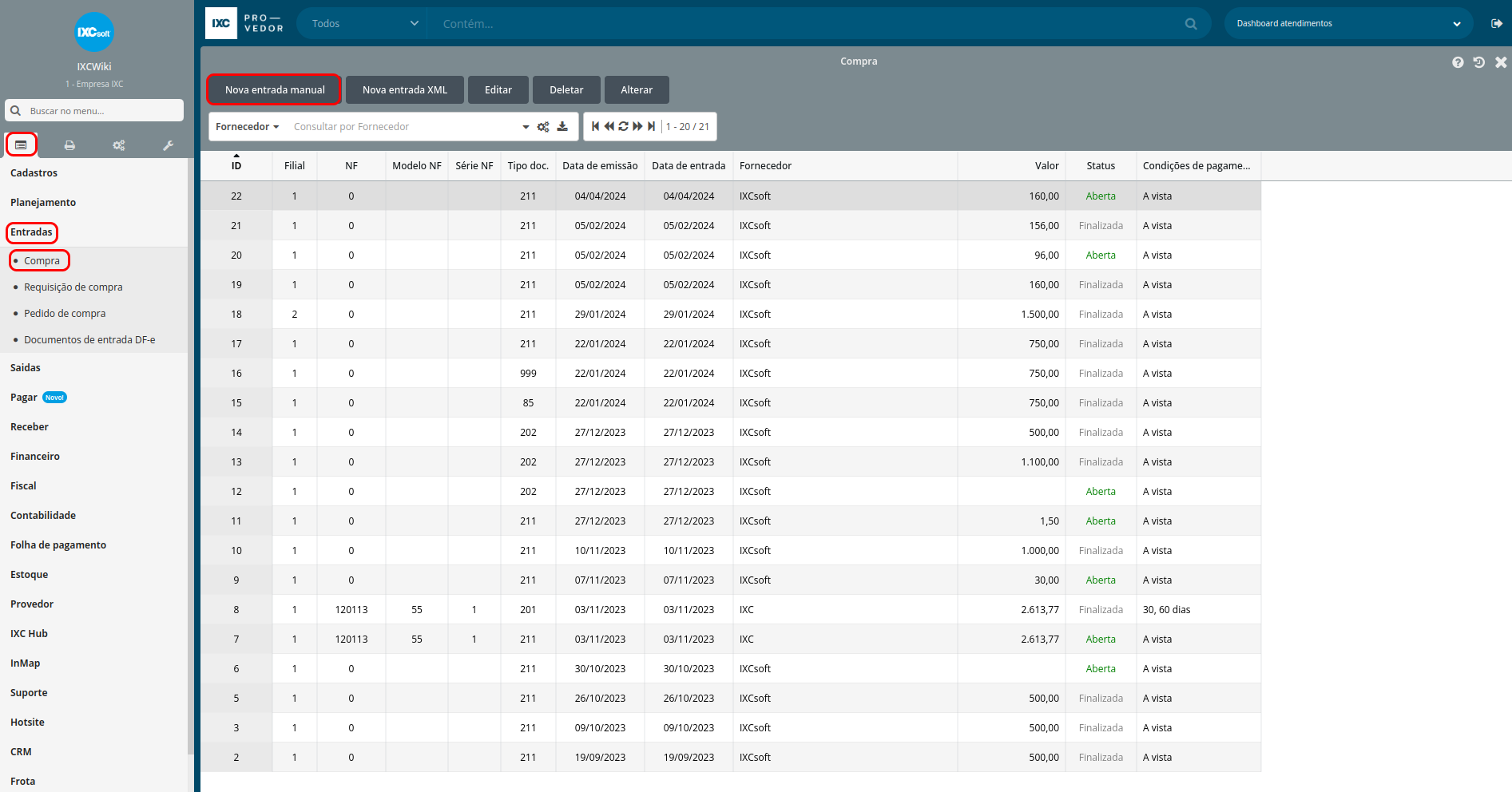
Task: Expand the Cadastros menu
Action: tap(34, 173)
